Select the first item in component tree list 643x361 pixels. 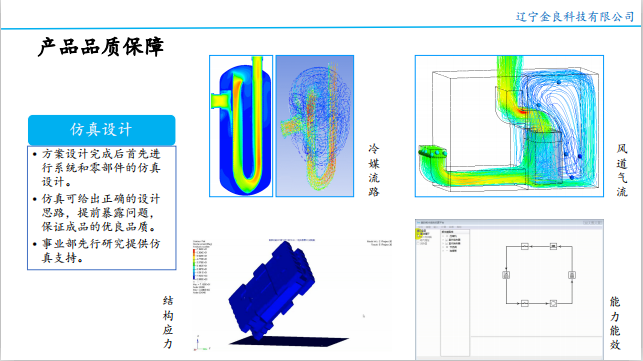451,236
